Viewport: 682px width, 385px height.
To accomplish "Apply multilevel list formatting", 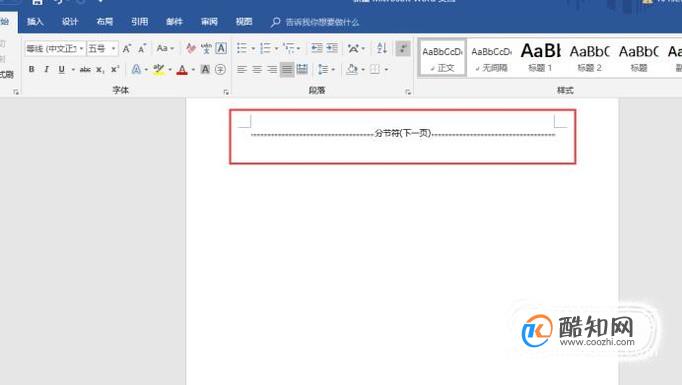I will (x=289, y=48).
